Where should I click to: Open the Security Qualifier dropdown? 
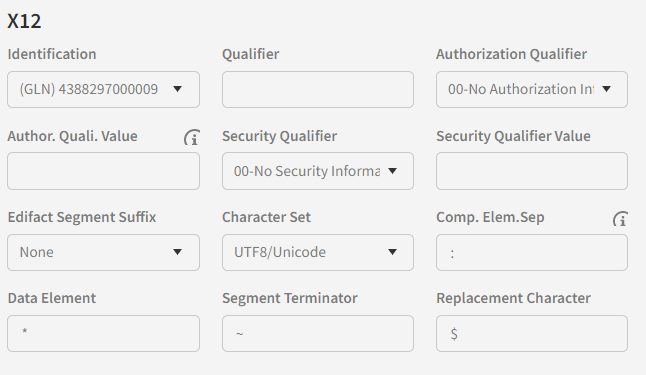318,171
